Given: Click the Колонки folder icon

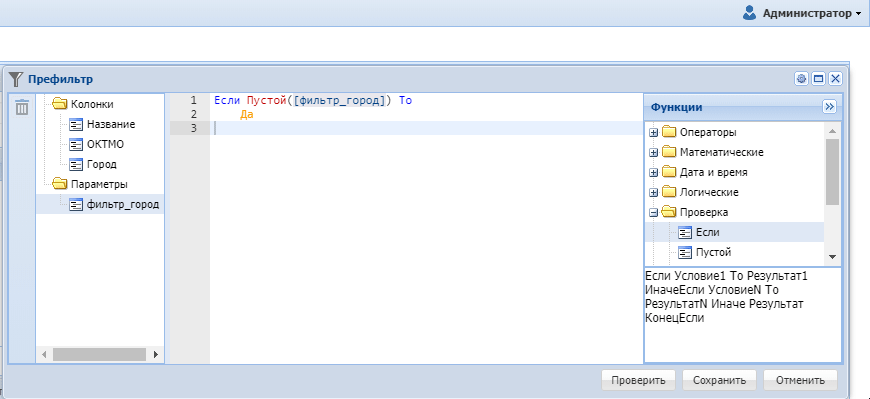Looking at the screenshot, I should pos(59,104).
